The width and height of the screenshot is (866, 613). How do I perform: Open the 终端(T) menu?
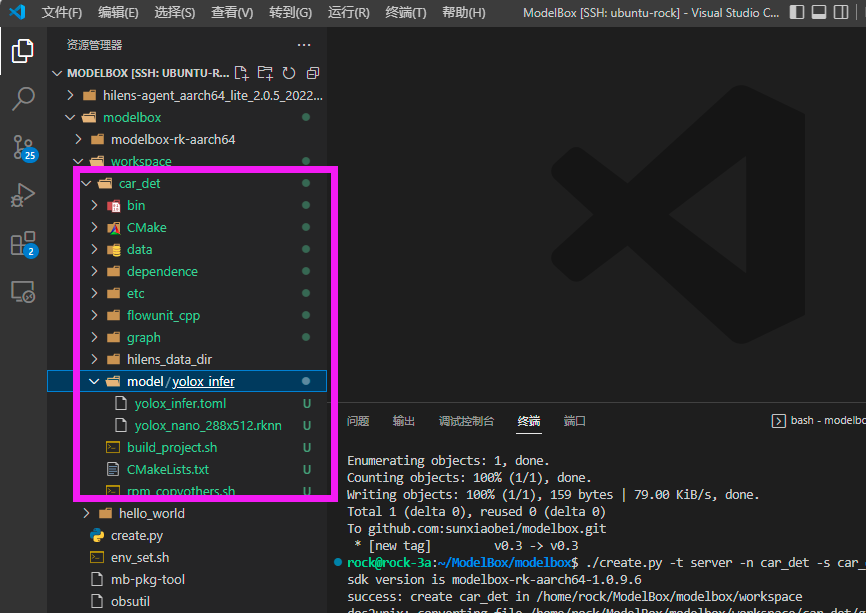click(406, 13)
